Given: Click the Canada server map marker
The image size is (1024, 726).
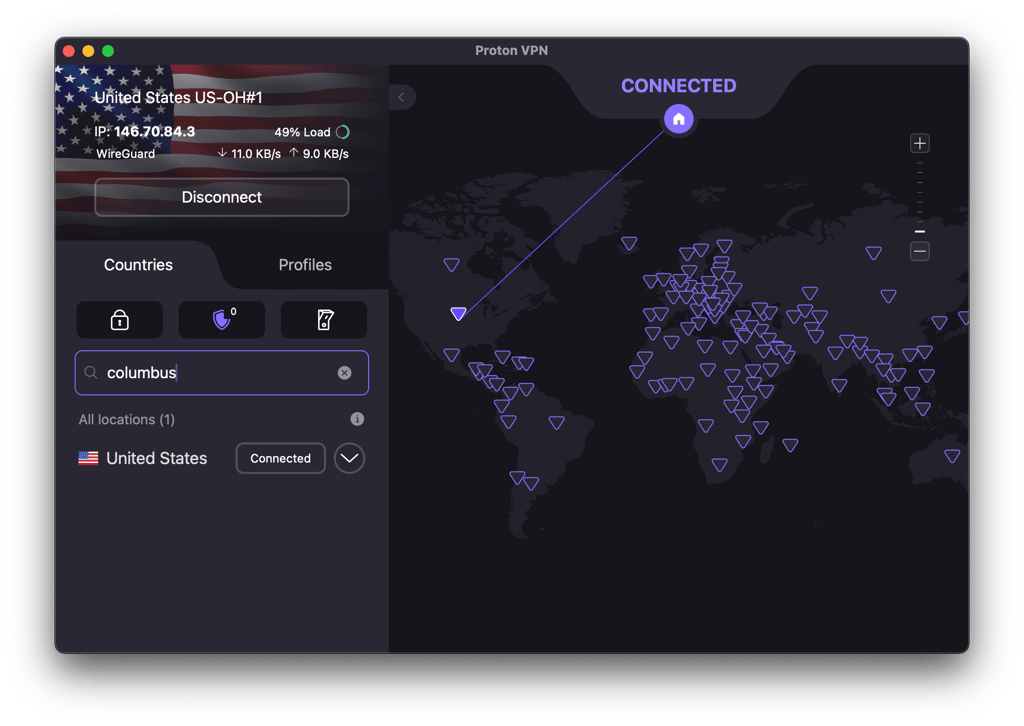Looking at the screenshot, I should coord(451,264).
